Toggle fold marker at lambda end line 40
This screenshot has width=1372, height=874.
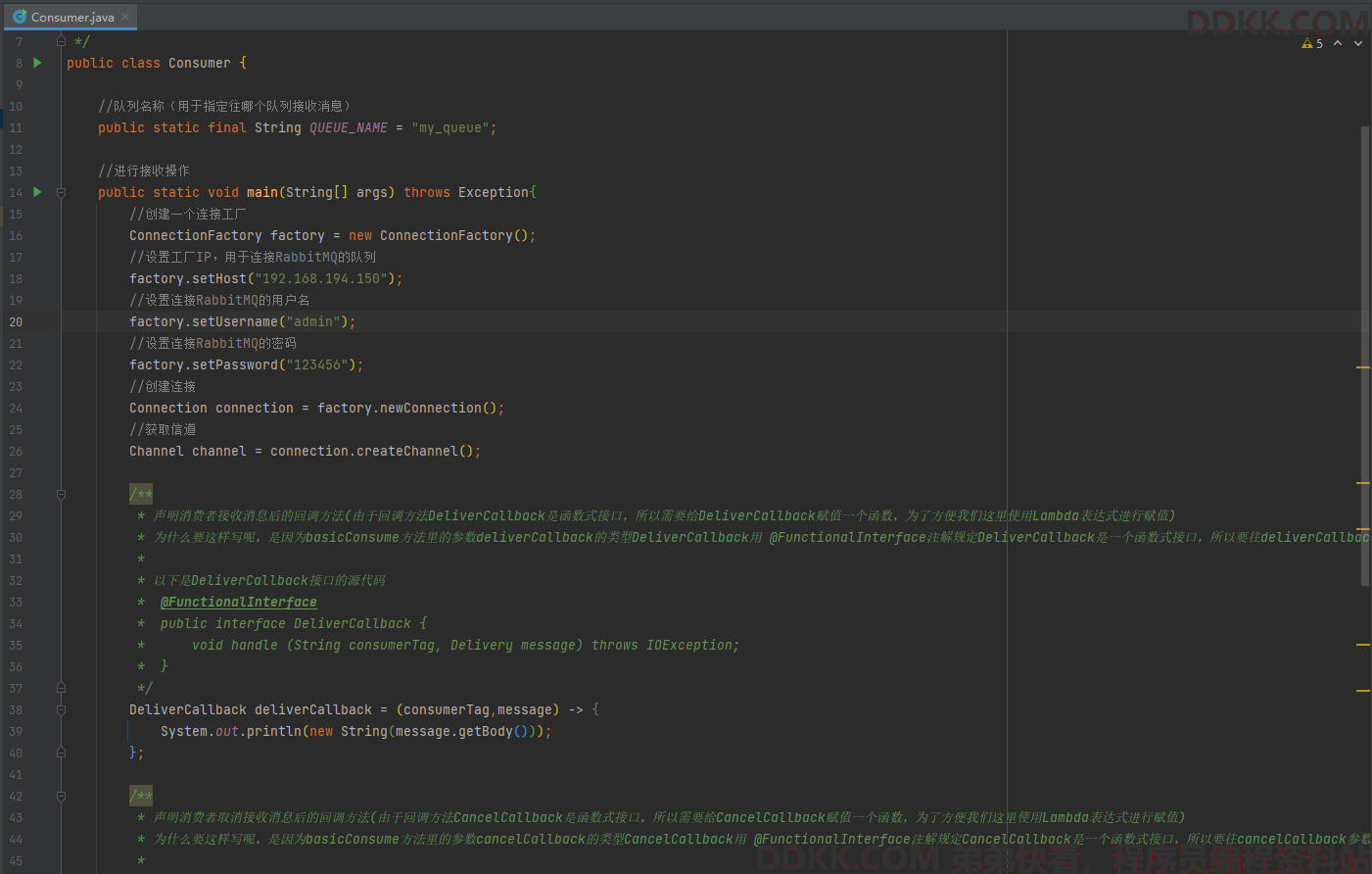pyautogui.click(x=61, y=753)
